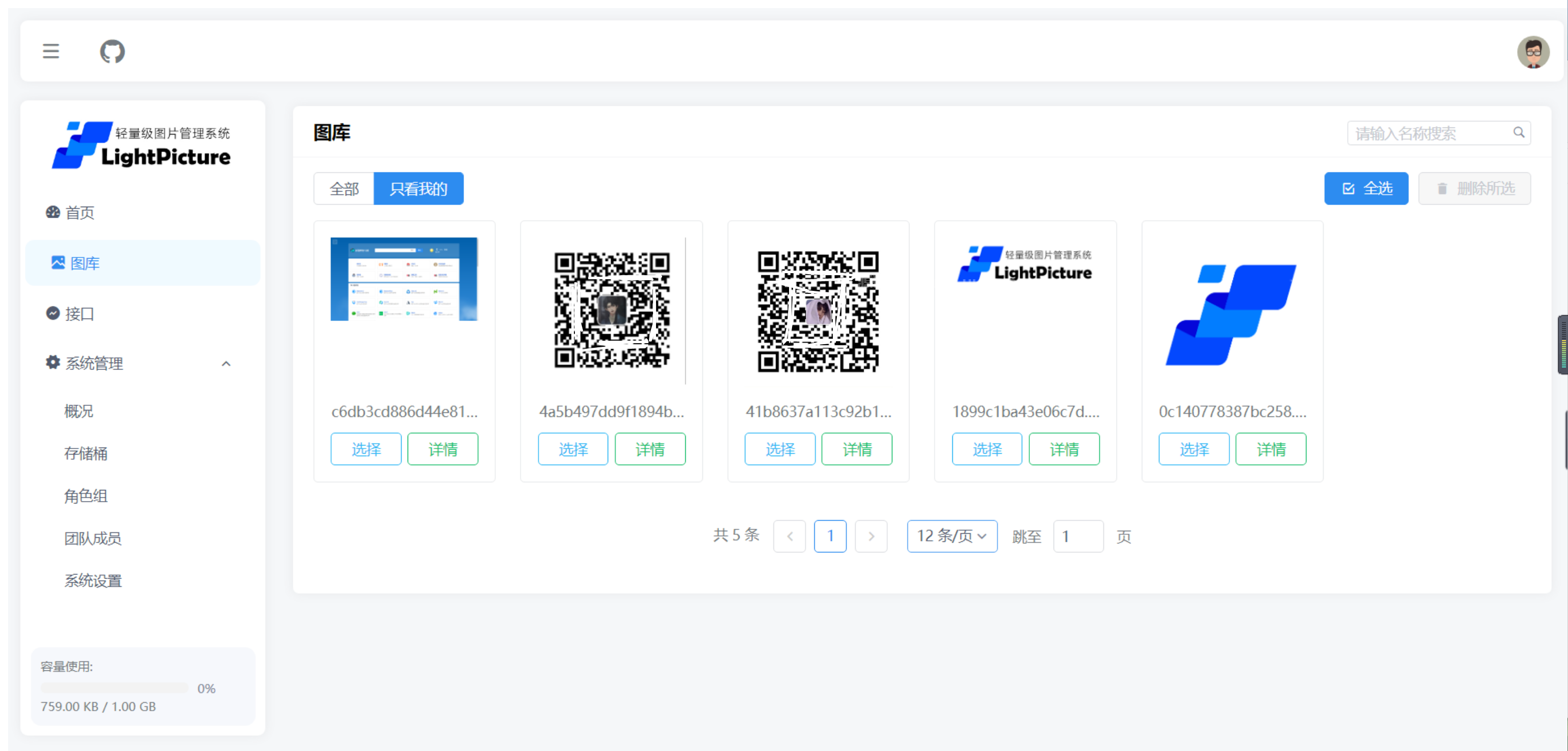
Task: Open the GitHub repository link in header
Action: click(x=112, y=51)
